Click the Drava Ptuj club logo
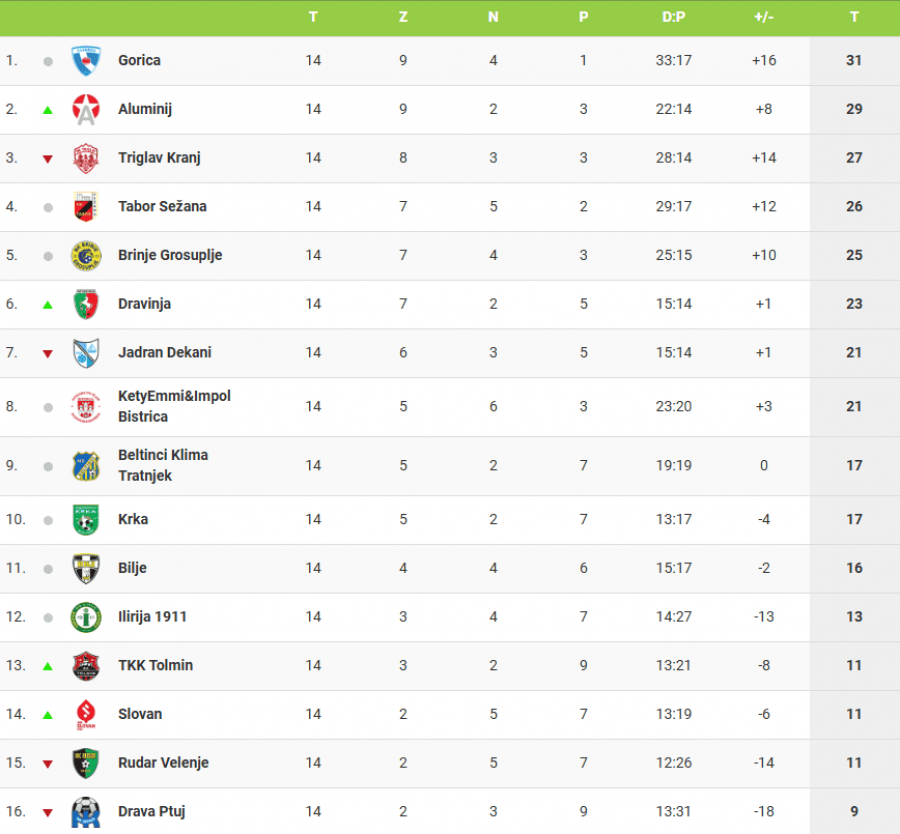The image size is (900, 834). click(x=85, y=812)
